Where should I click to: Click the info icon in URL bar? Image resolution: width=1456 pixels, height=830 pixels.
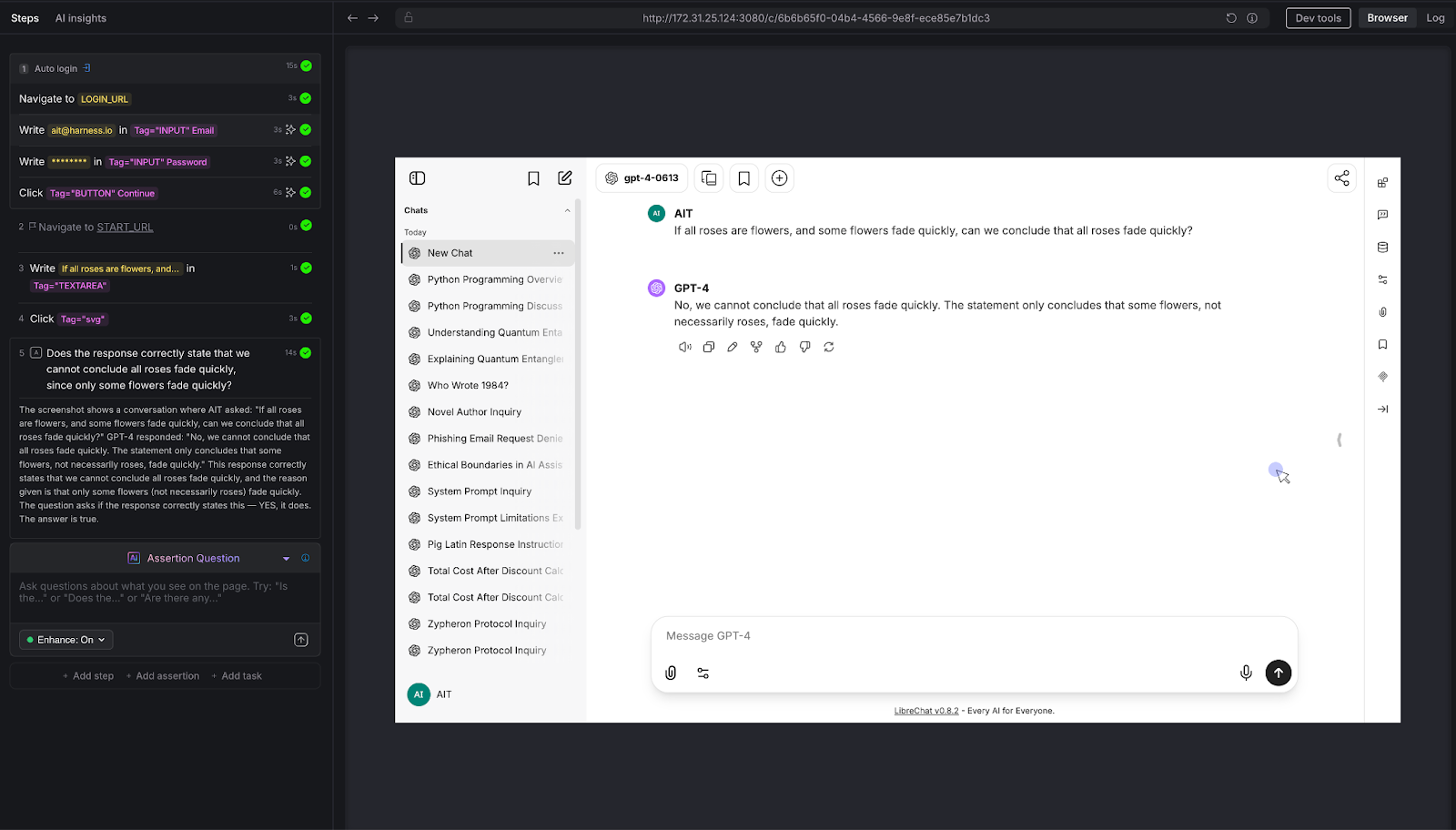pyautogui.click(x=1252, y=18)
